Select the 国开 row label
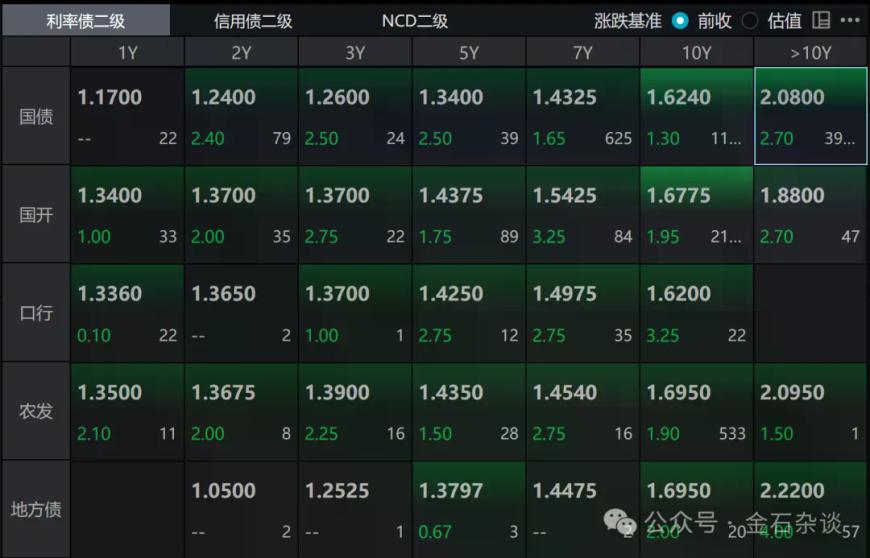870x558 pixels. click(36, 215)
